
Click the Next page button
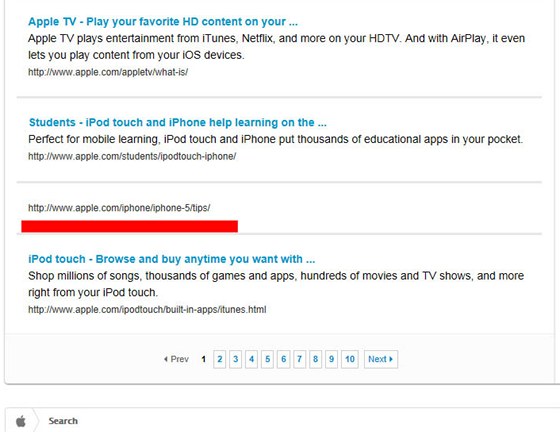click(x=381, y=359)
